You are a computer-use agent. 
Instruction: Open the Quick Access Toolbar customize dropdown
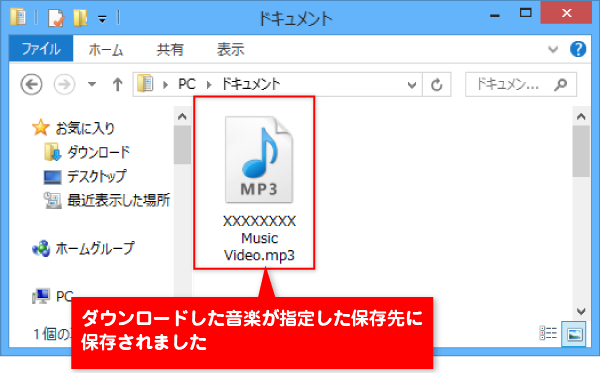[102, 18]
